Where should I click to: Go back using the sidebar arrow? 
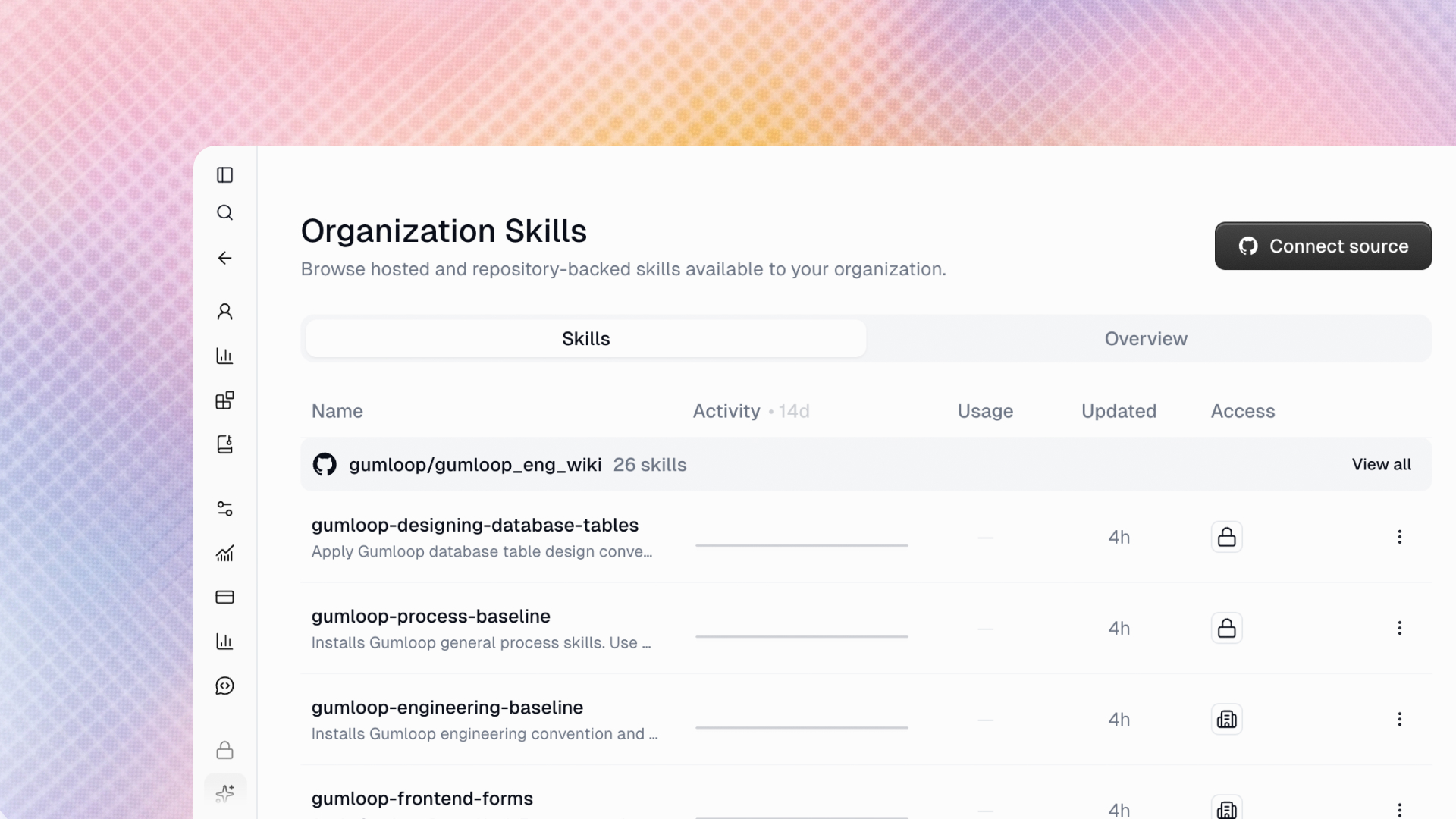coord(224,258)
